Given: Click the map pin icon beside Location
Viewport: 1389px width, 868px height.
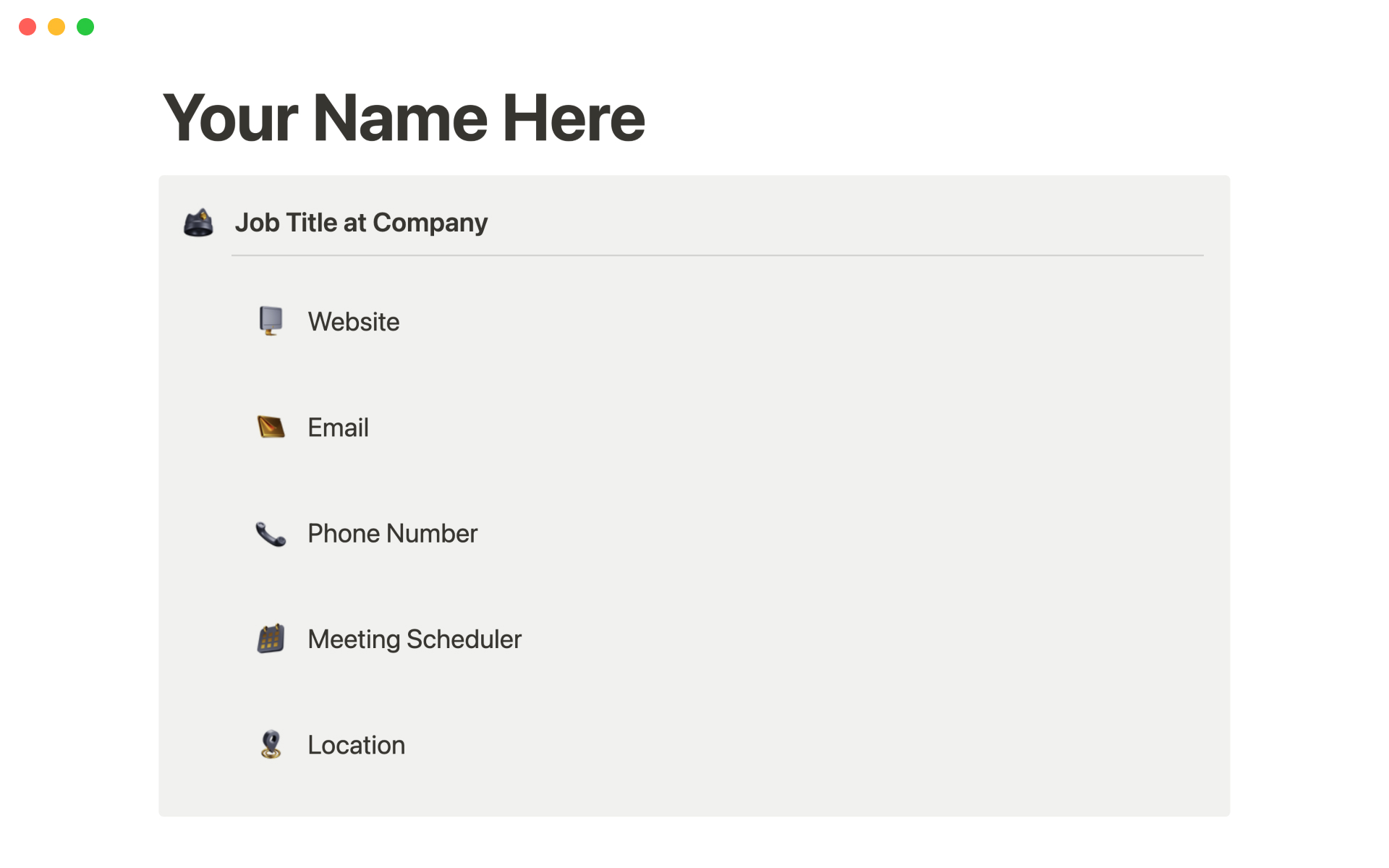Looking at the screenshot, I should click(271, 745).
